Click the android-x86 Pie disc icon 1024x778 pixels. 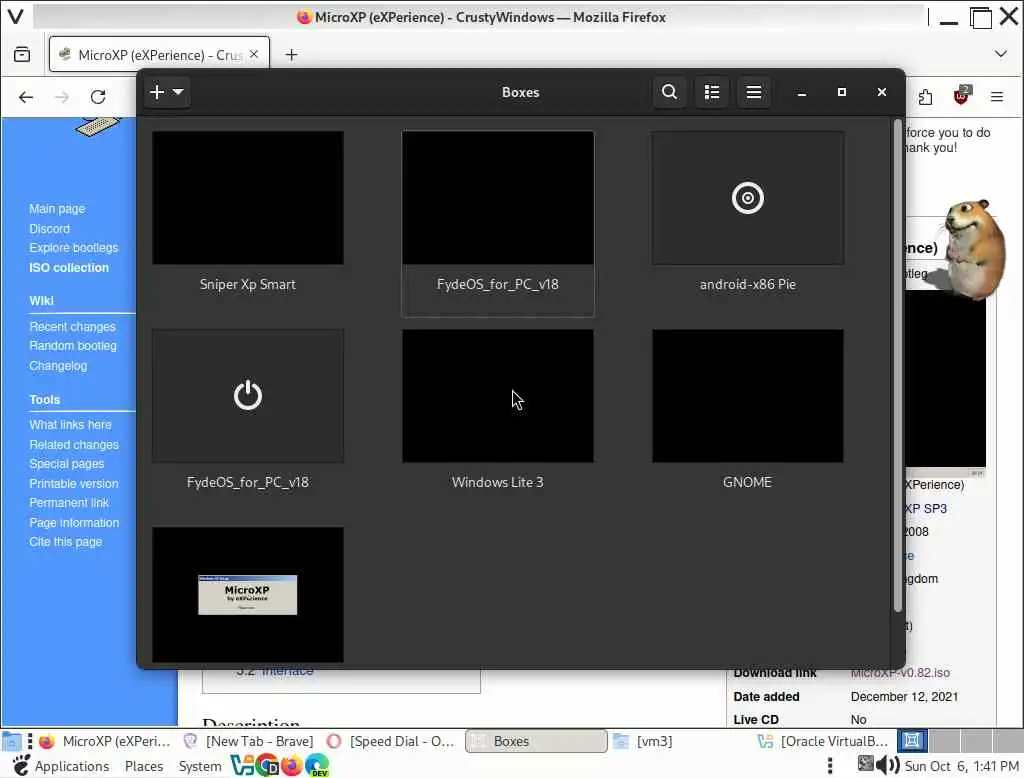(x=748, y=198)
